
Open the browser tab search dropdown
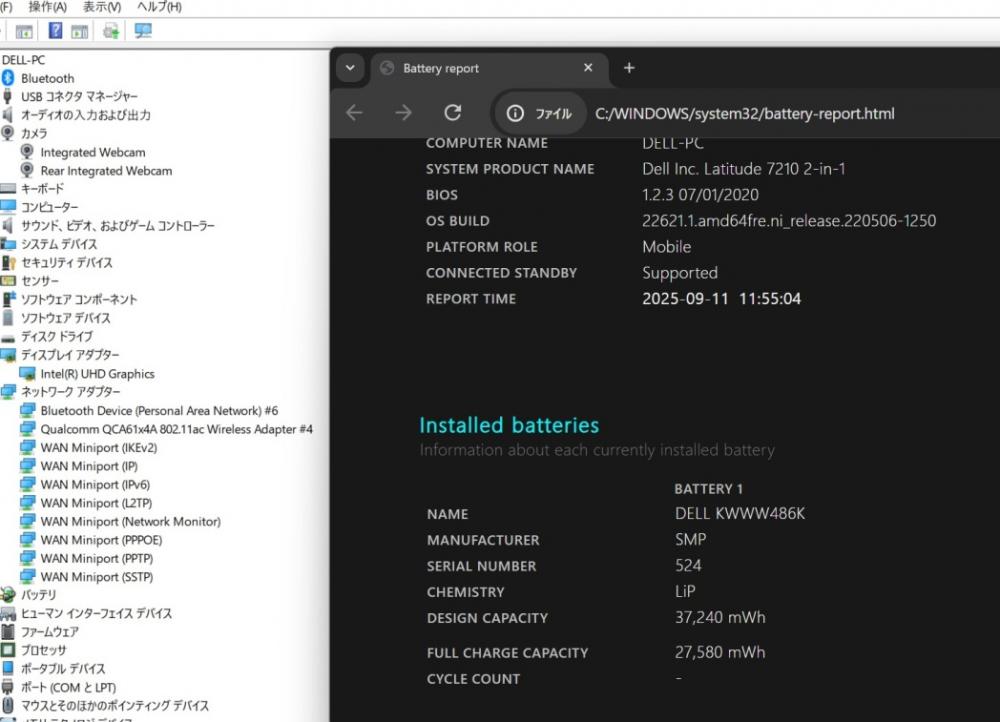click(x=350, y=68)
